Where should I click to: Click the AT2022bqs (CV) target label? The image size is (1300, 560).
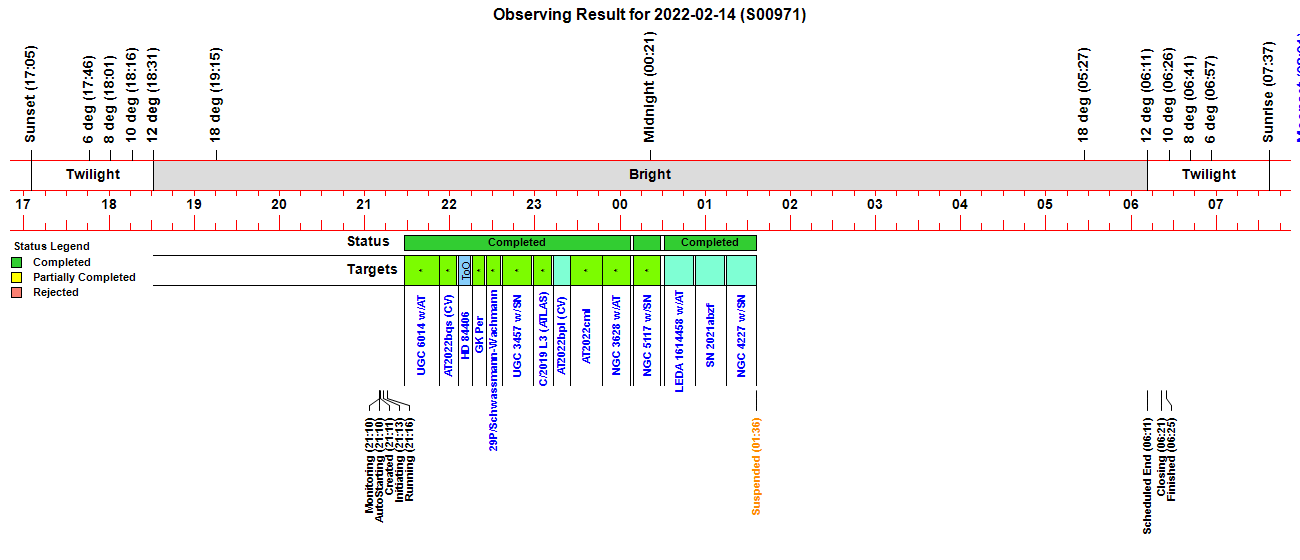[x=448, y=335]
